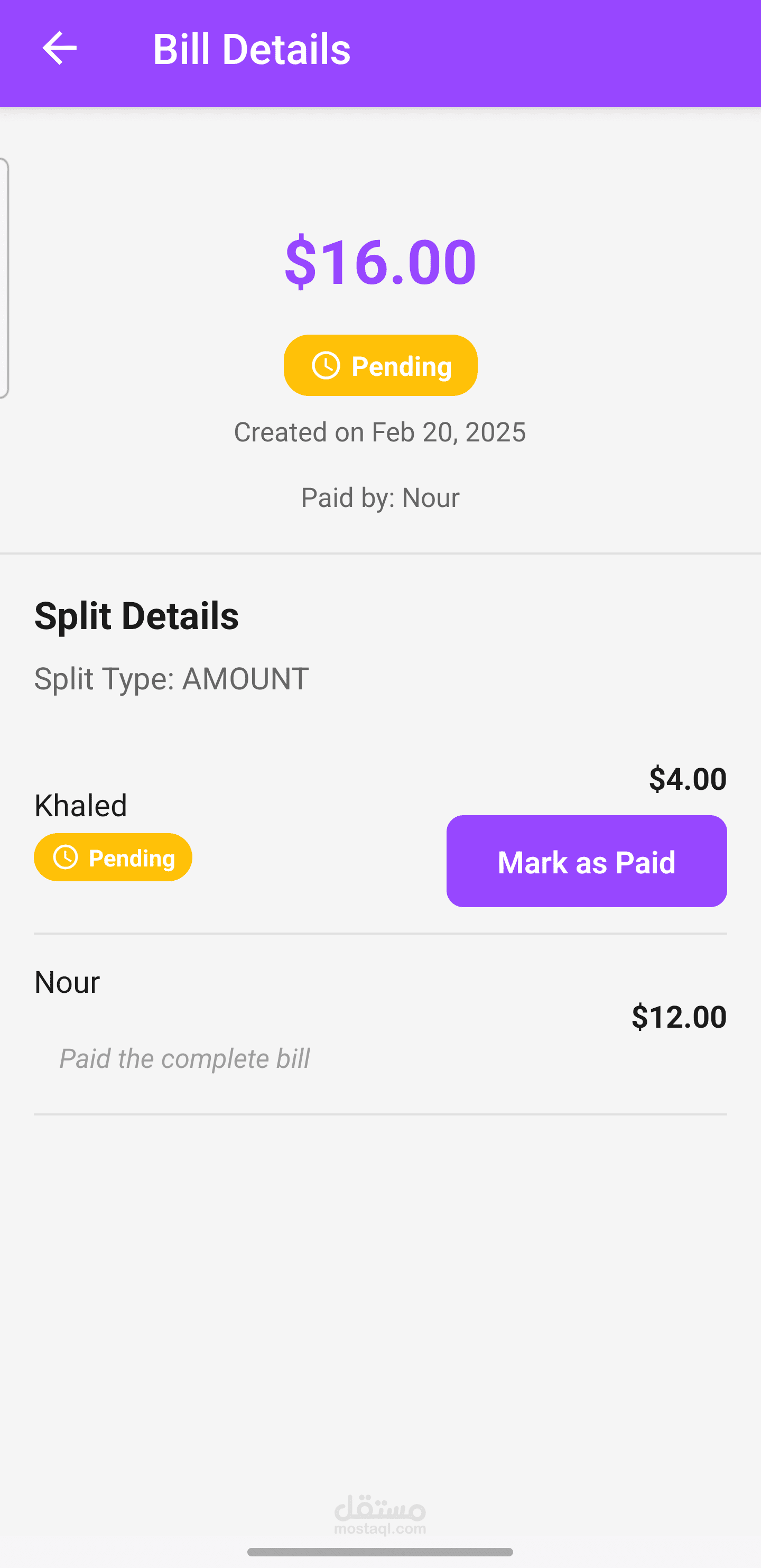Click the clock icon in Khaled's Pending badge
761x1568 pixels.
(x=66, y=857)
